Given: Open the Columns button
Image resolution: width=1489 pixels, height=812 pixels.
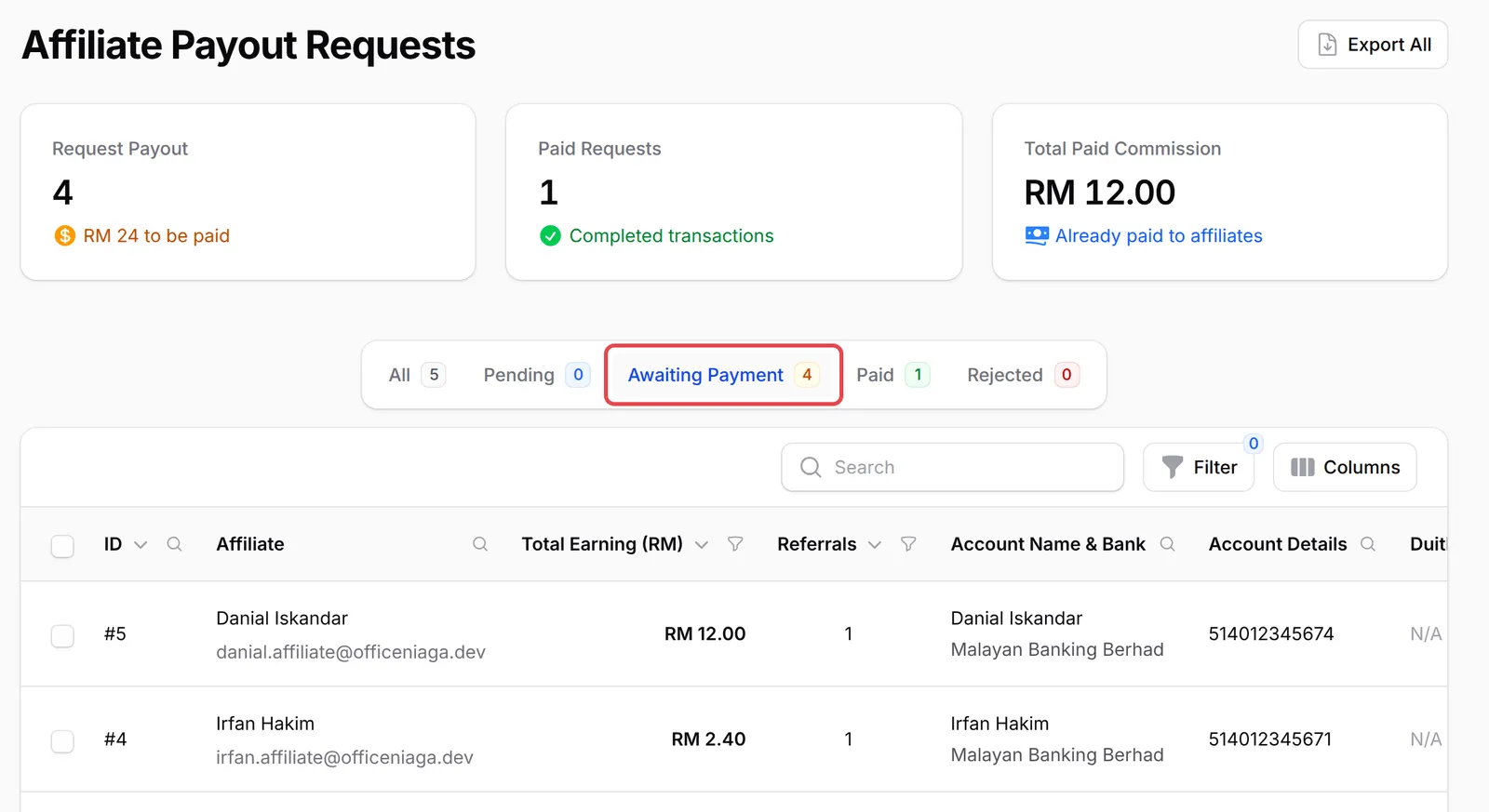Looking at the screenshot, I should click(1345, 467).
